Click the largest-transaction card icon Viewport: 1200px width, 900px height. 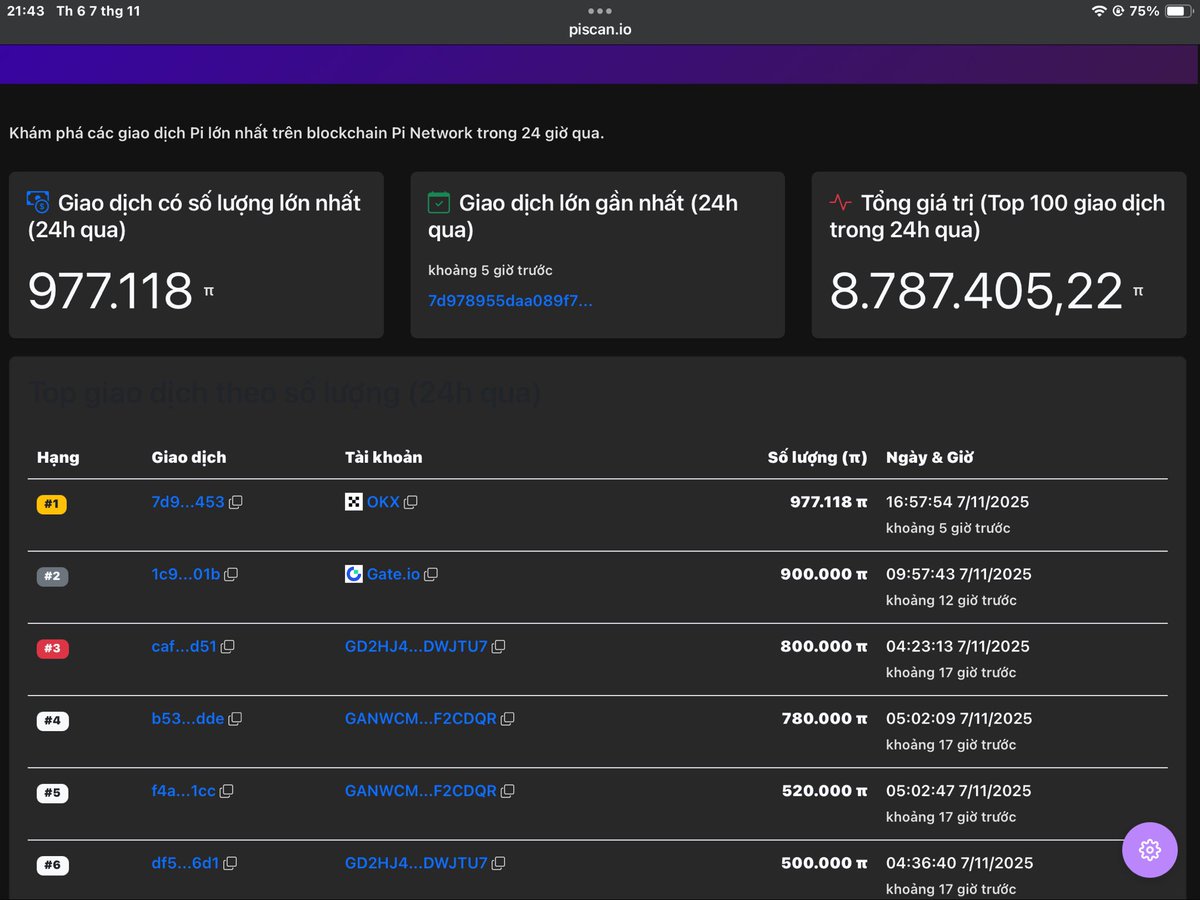(x=38, y=203)
